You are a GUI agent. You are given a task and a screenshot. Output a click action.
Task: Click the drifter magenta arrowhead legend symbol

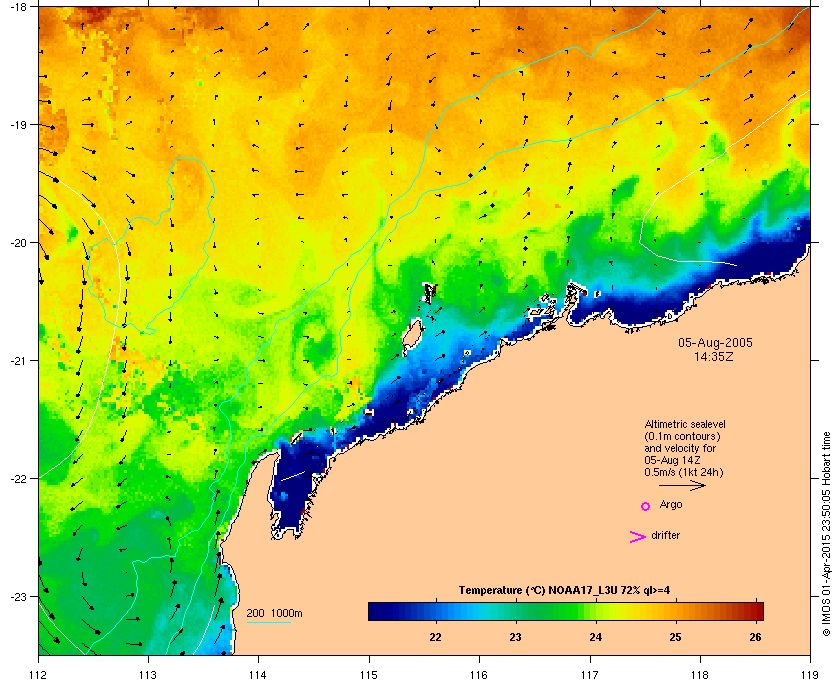tap(637, 537)
